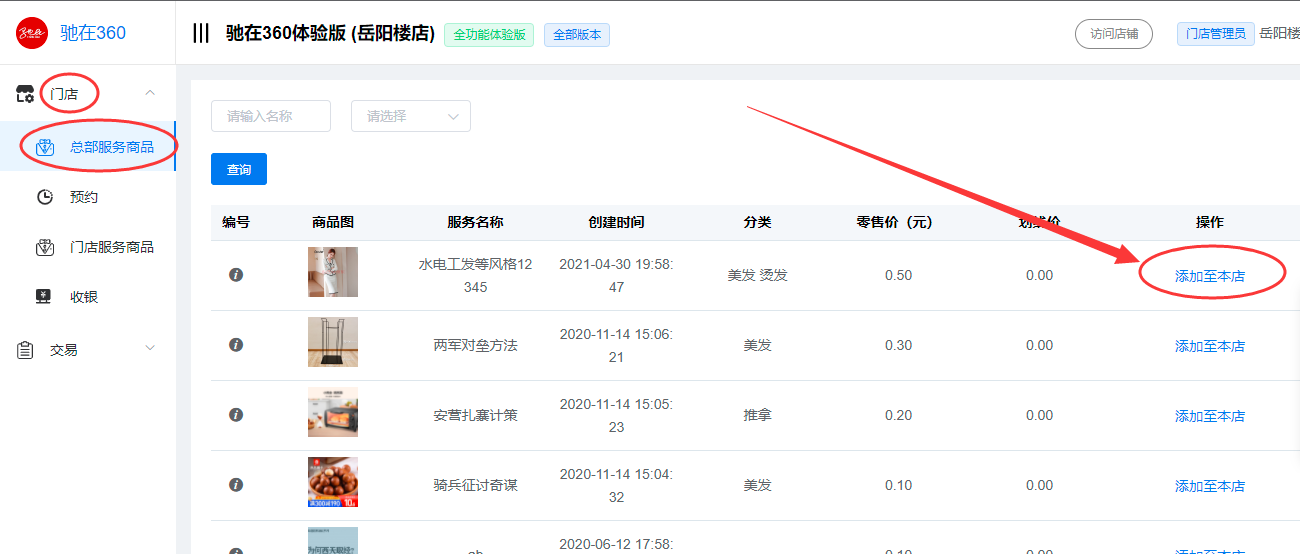Click info icon for 两军对垒方法 row
This screenshot has height=554, width=1300.
(236, 344)
